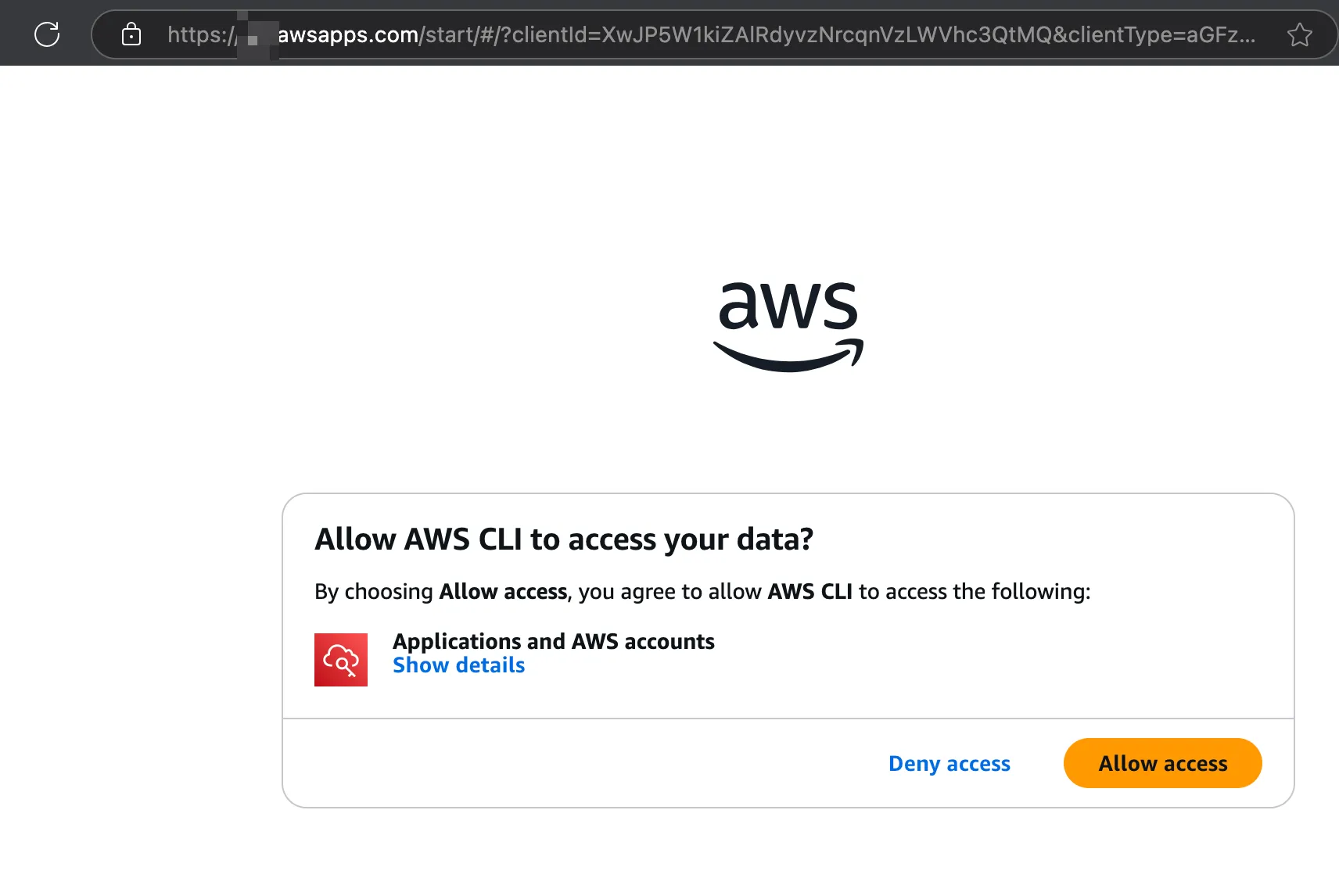
Task: Click the curved smile arrow under aws
Action: 788,357
